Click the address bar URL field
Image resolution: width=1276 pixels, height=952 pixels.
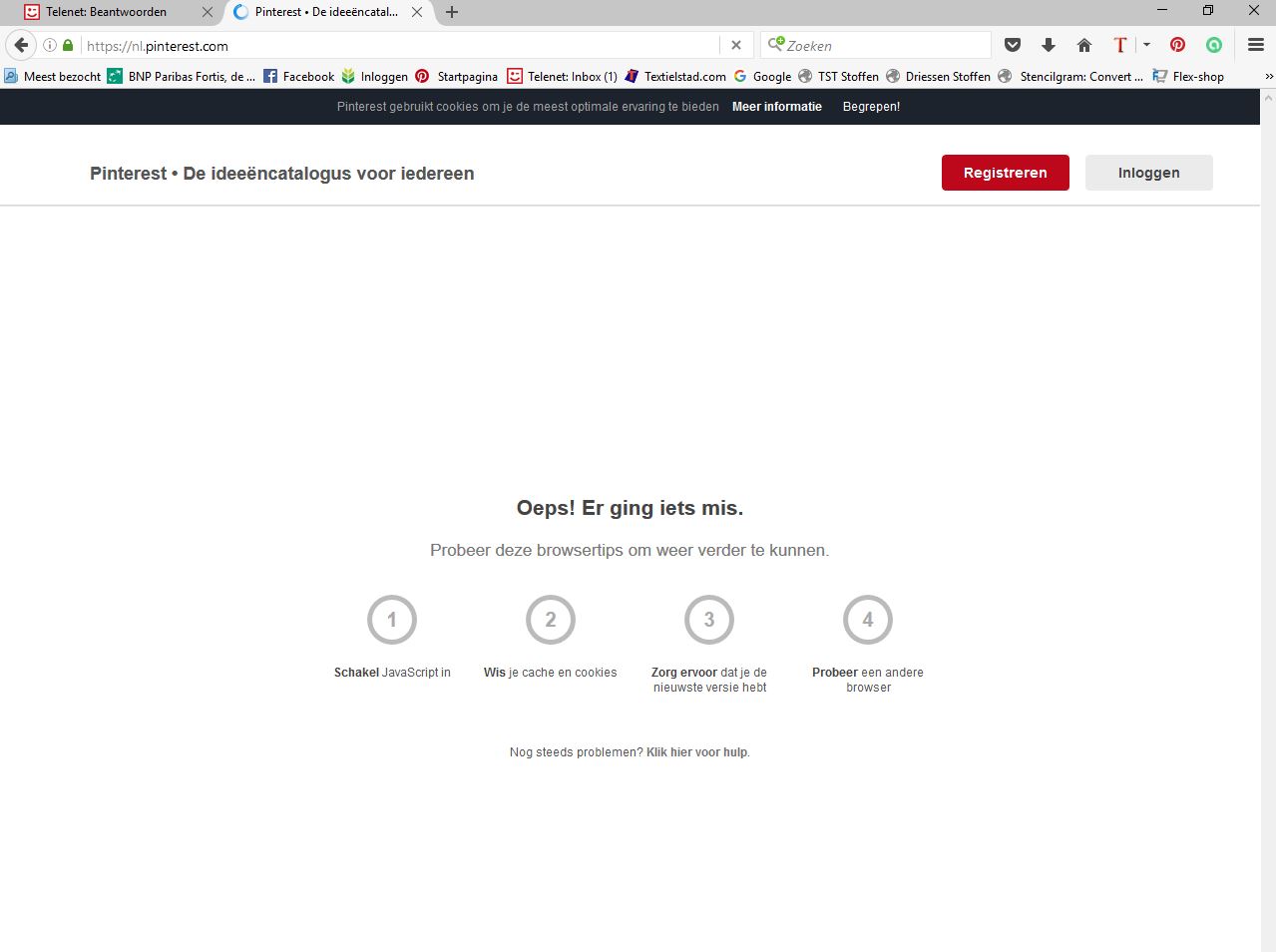coord(399,45)
